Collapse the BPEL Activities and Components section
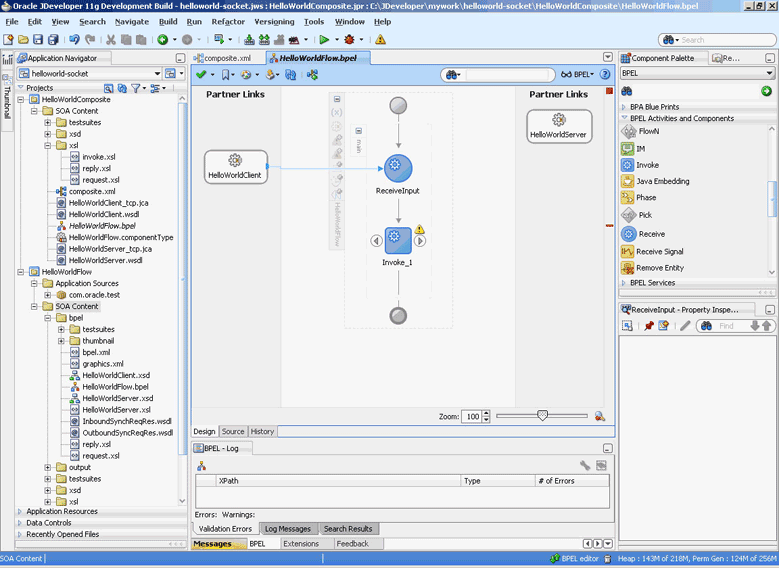This screenshot has height=568, width=779. point(624,118)
